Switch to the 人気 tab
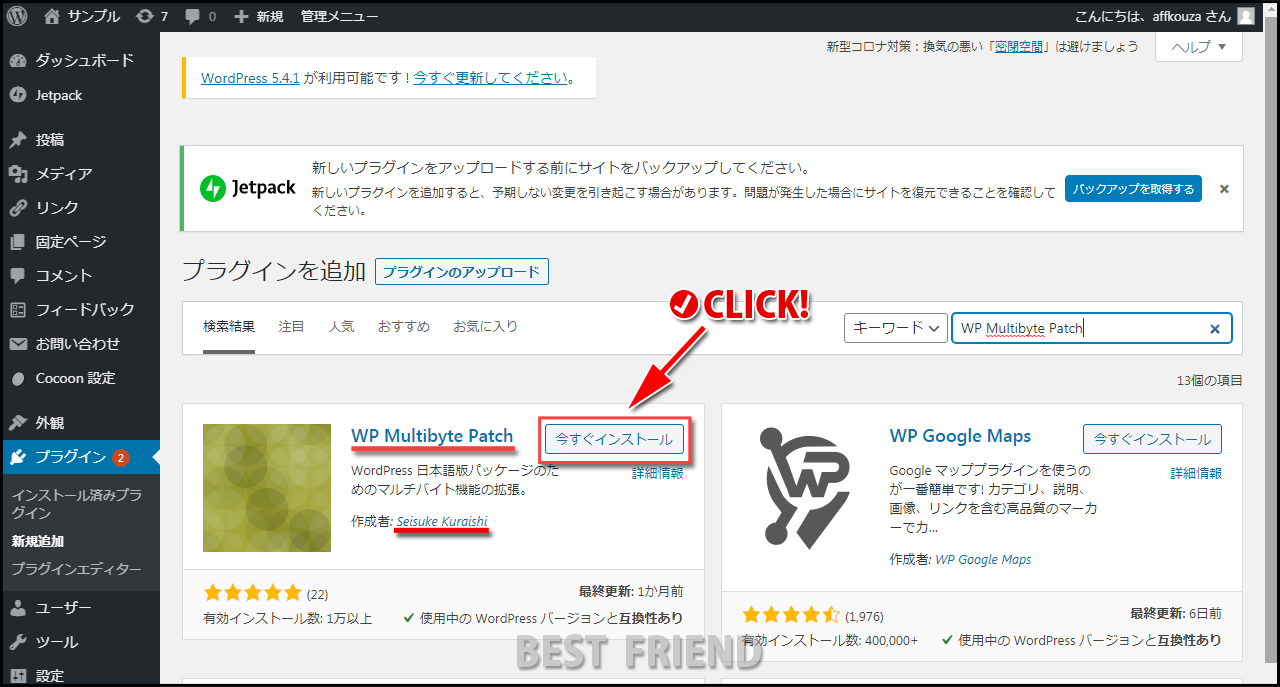This screenshot has width=1280, height=687. [x=341, y=327]
